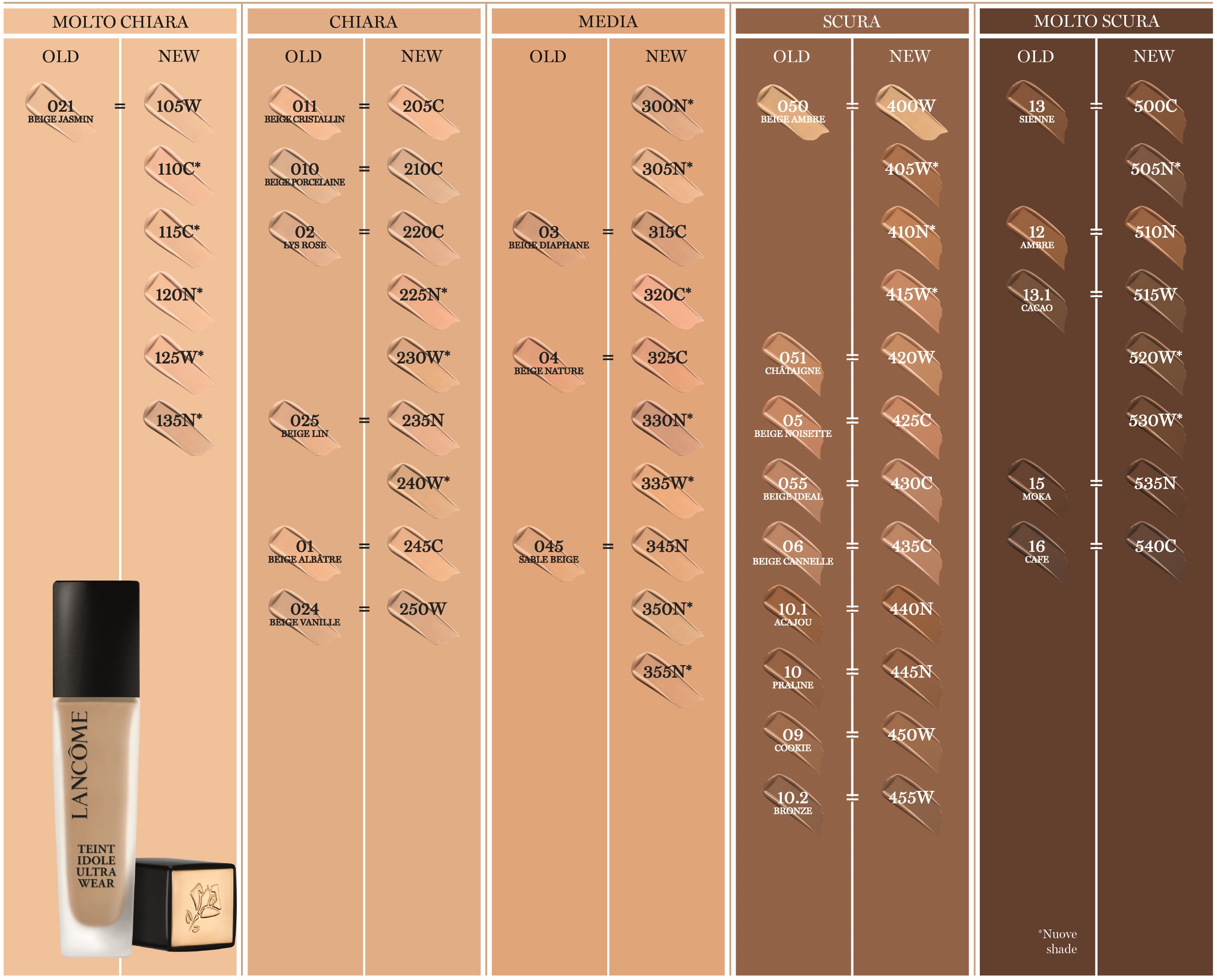Click the SCURA category header
Screen dimensions: 1217x980
click(852, 22)
